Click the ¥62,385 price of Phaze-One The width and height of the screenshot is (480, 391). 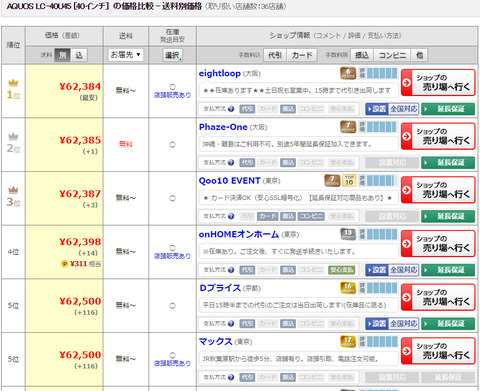click(80, 140)
